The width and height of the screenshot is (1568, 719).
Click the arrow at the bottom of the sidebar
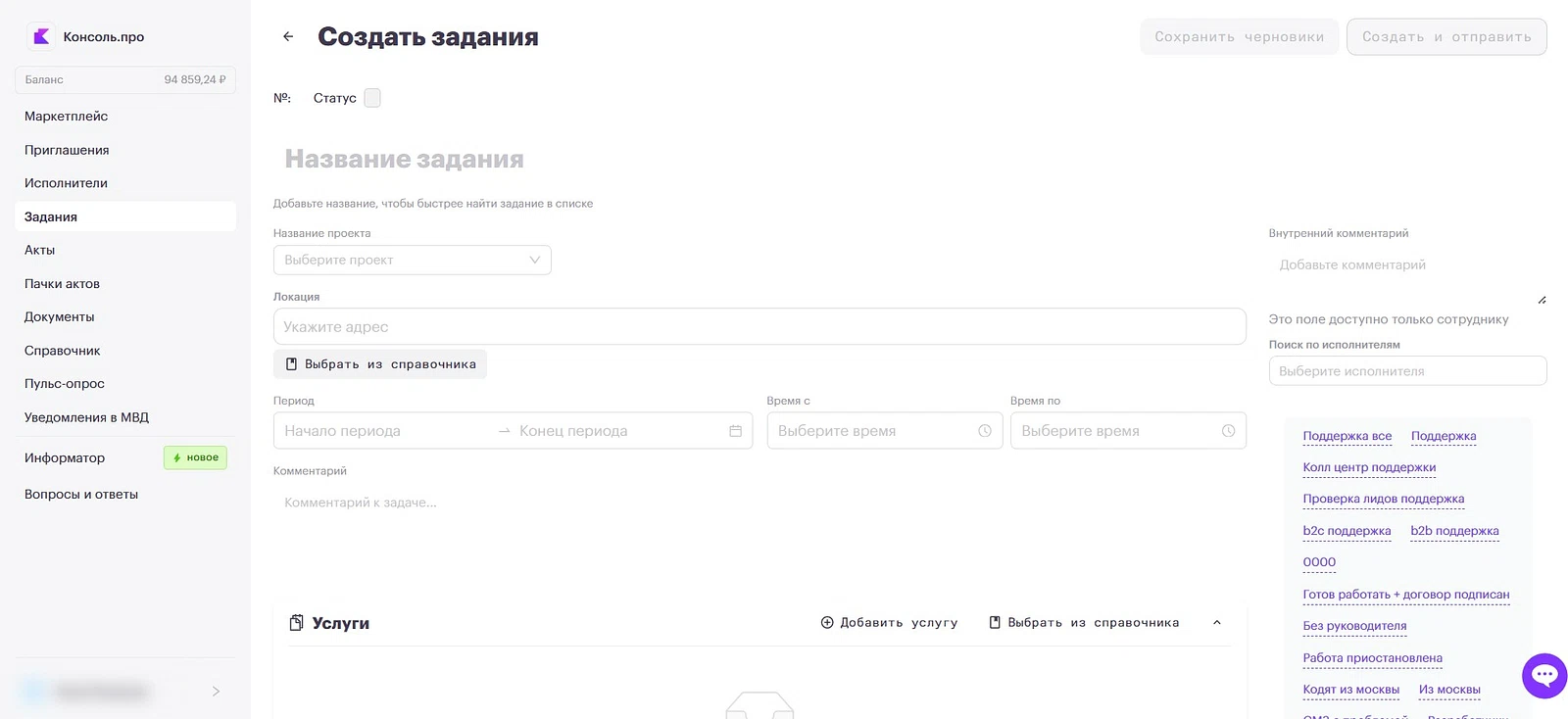coord(216,692)
